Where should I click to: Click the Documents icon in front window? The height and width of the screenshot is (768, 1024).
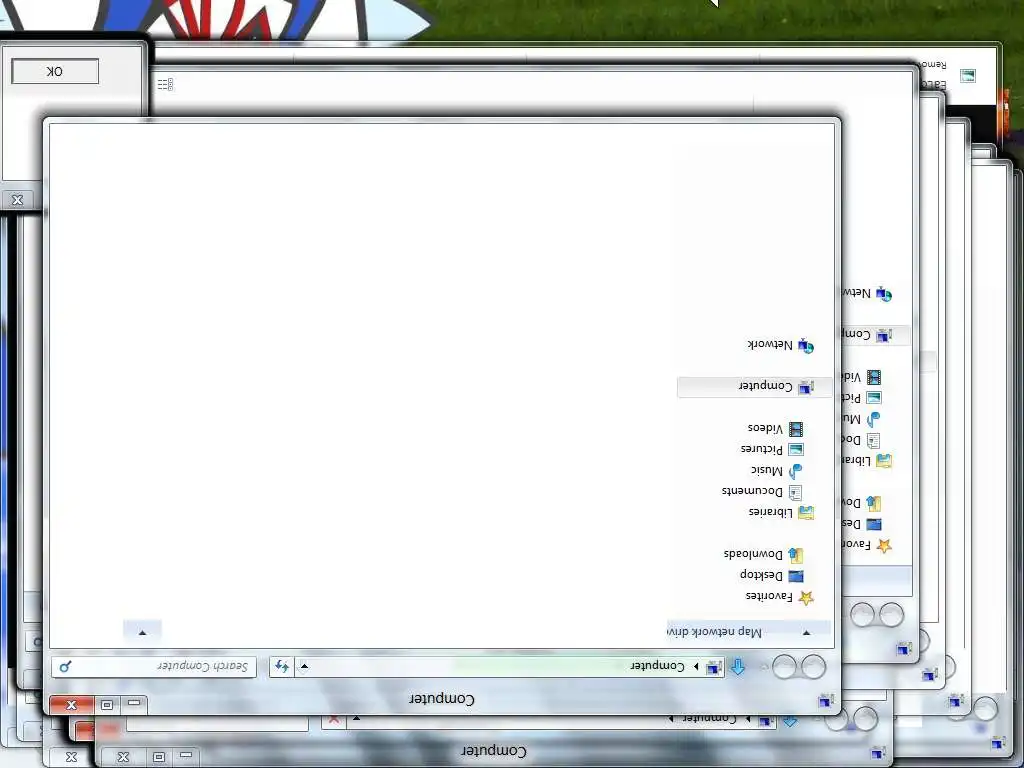pyautogui.click(x=795, y=492)
